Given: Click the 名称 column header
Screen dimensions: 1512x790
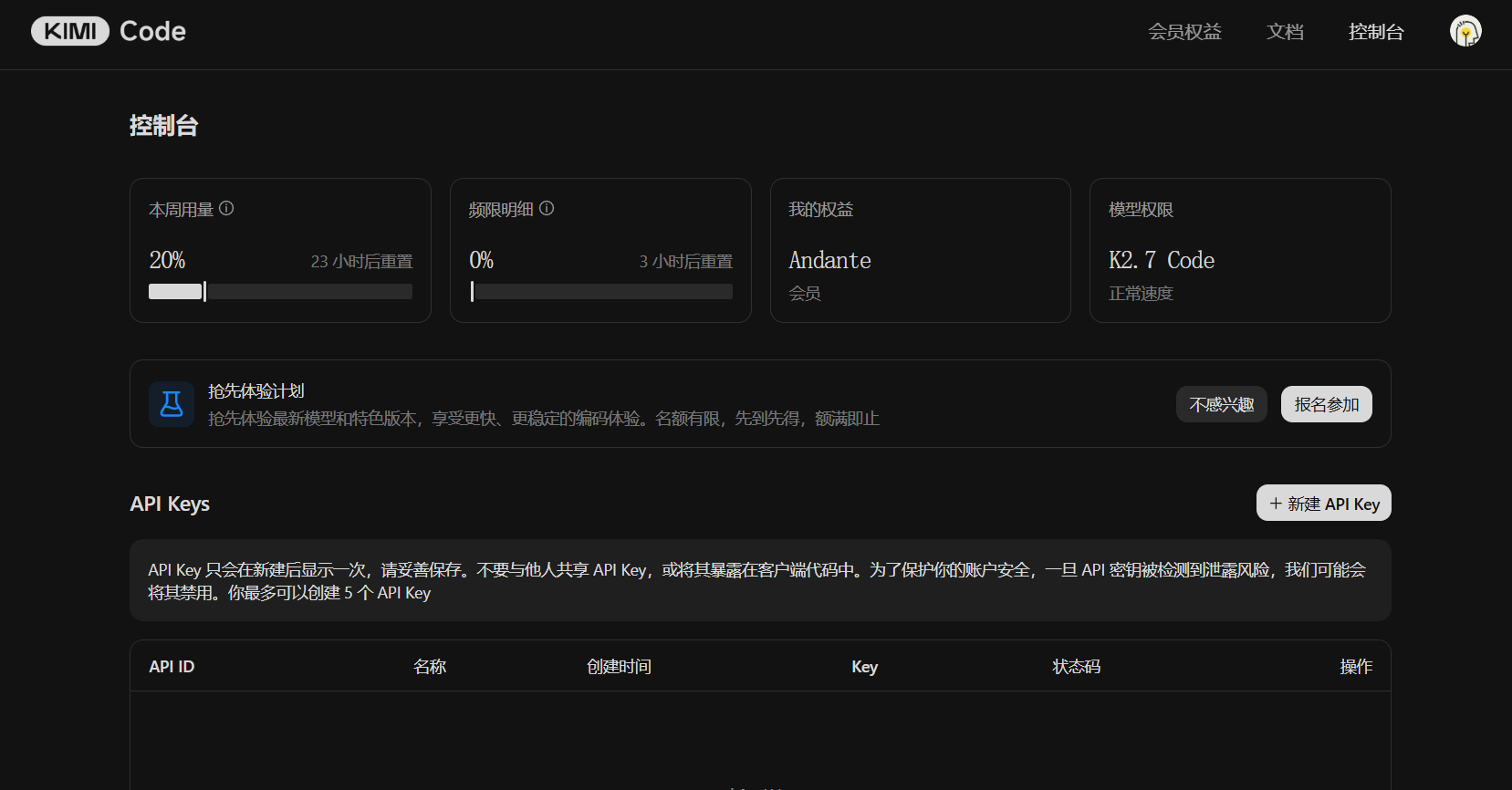Looking at the screenshot, I should 430,667.
